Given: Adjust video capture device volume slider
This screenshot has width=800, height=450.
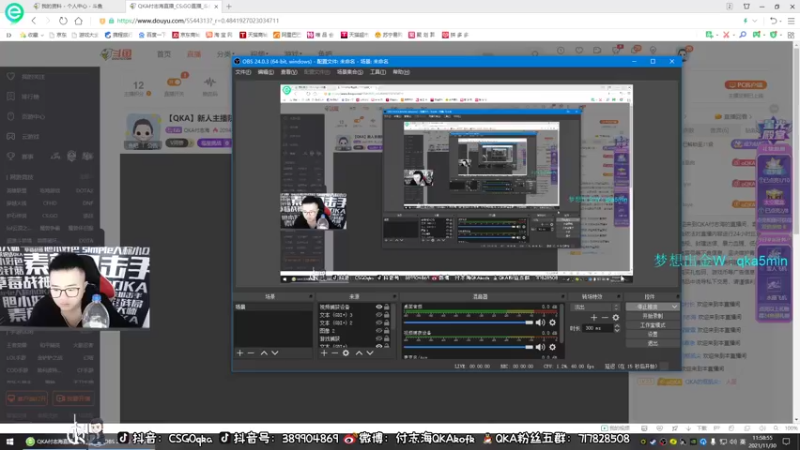Looking at the screenshot, I should (468, 347).
